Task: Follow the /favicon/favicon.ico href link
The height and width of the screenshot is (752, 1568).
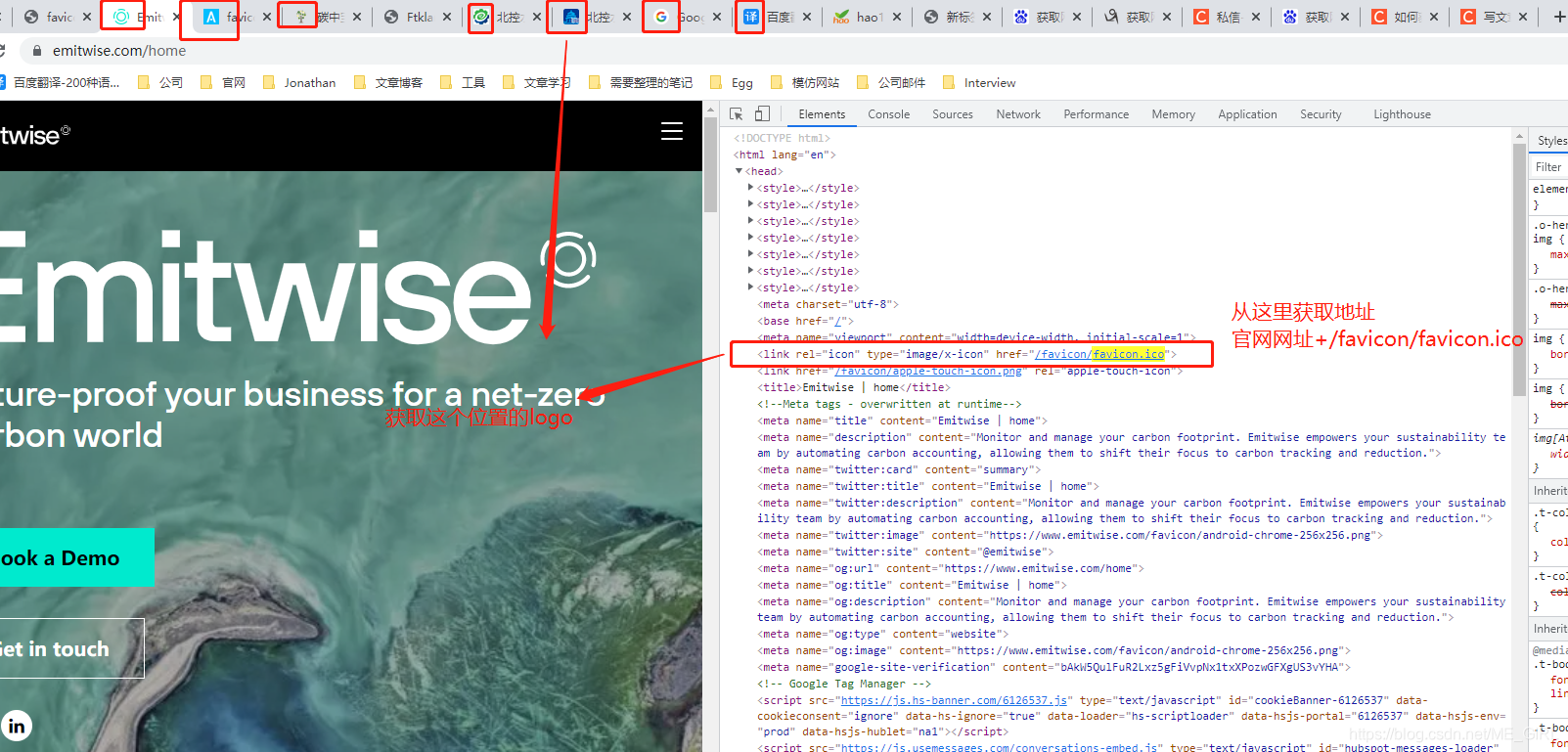Action: 1099,354
